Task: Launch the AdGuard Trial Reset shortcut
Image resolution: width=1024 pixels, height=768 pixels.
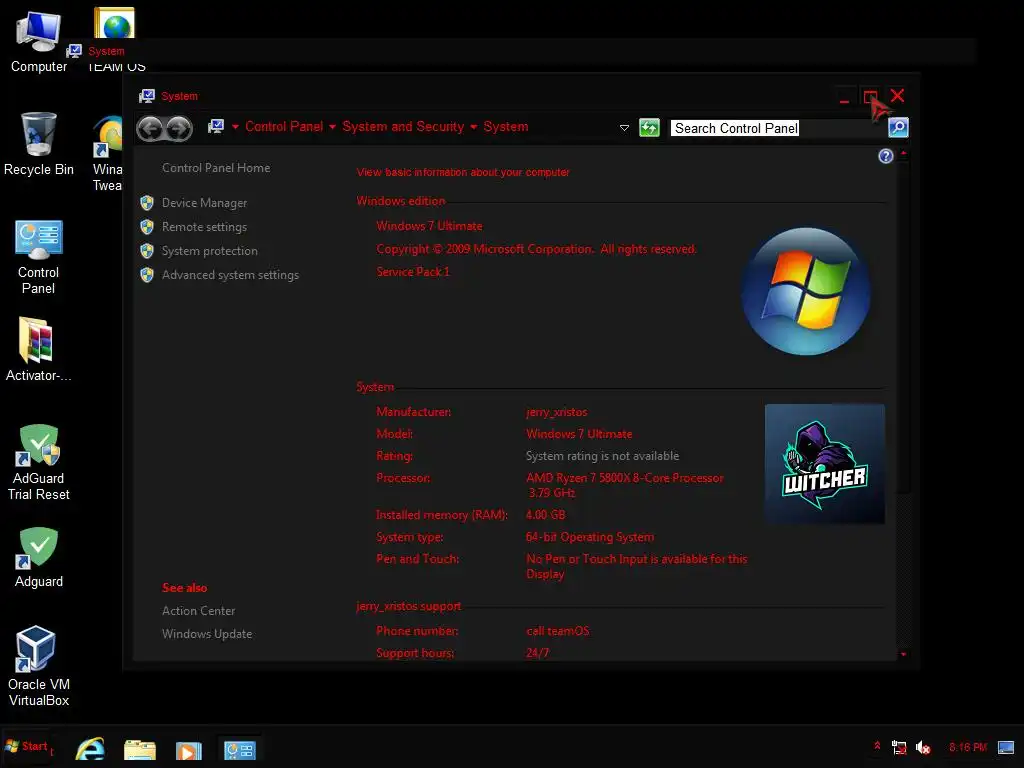Action: click(39, 462)
